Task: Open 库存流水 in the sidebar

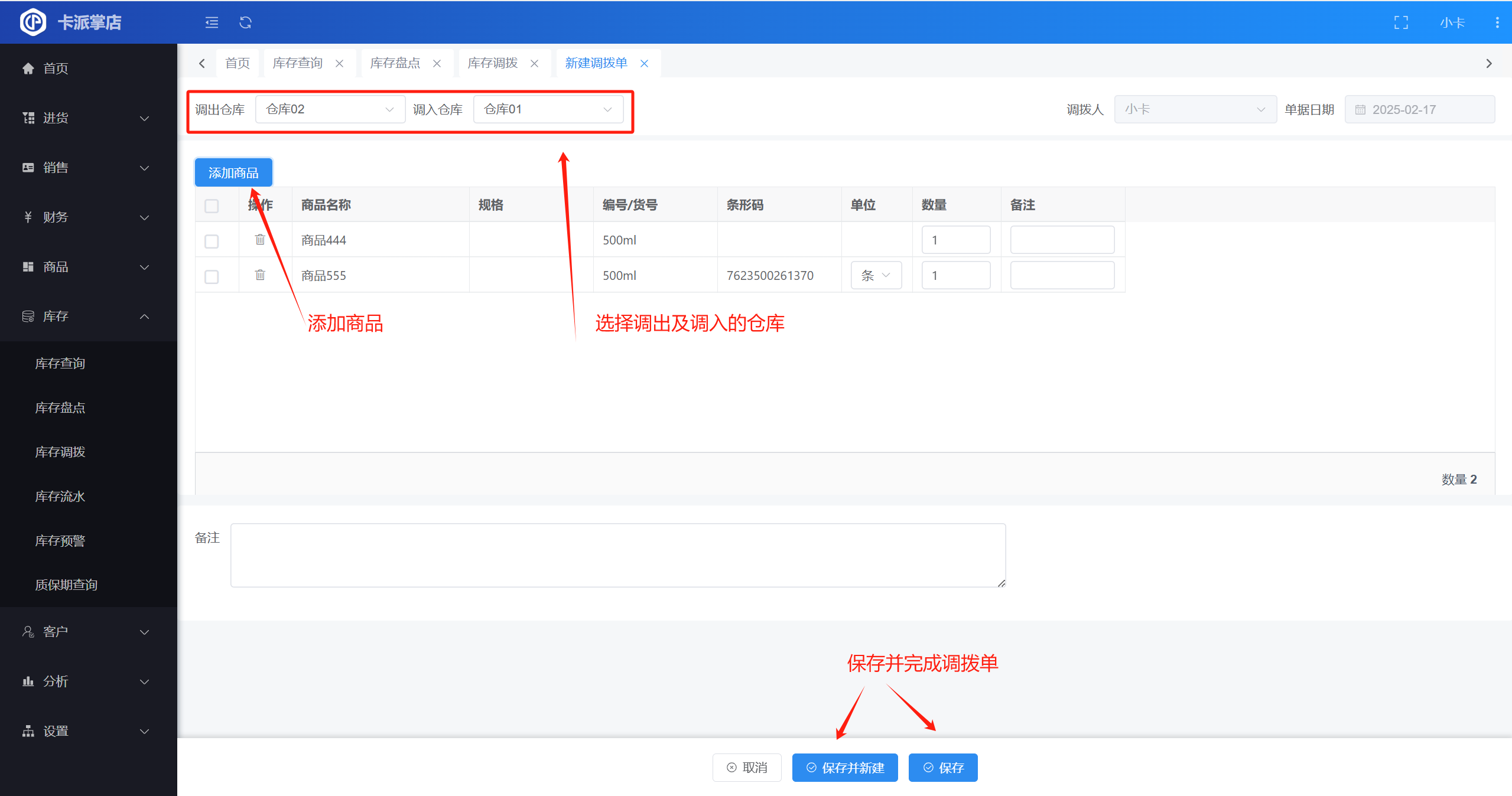Action: [x=60, y=496]
